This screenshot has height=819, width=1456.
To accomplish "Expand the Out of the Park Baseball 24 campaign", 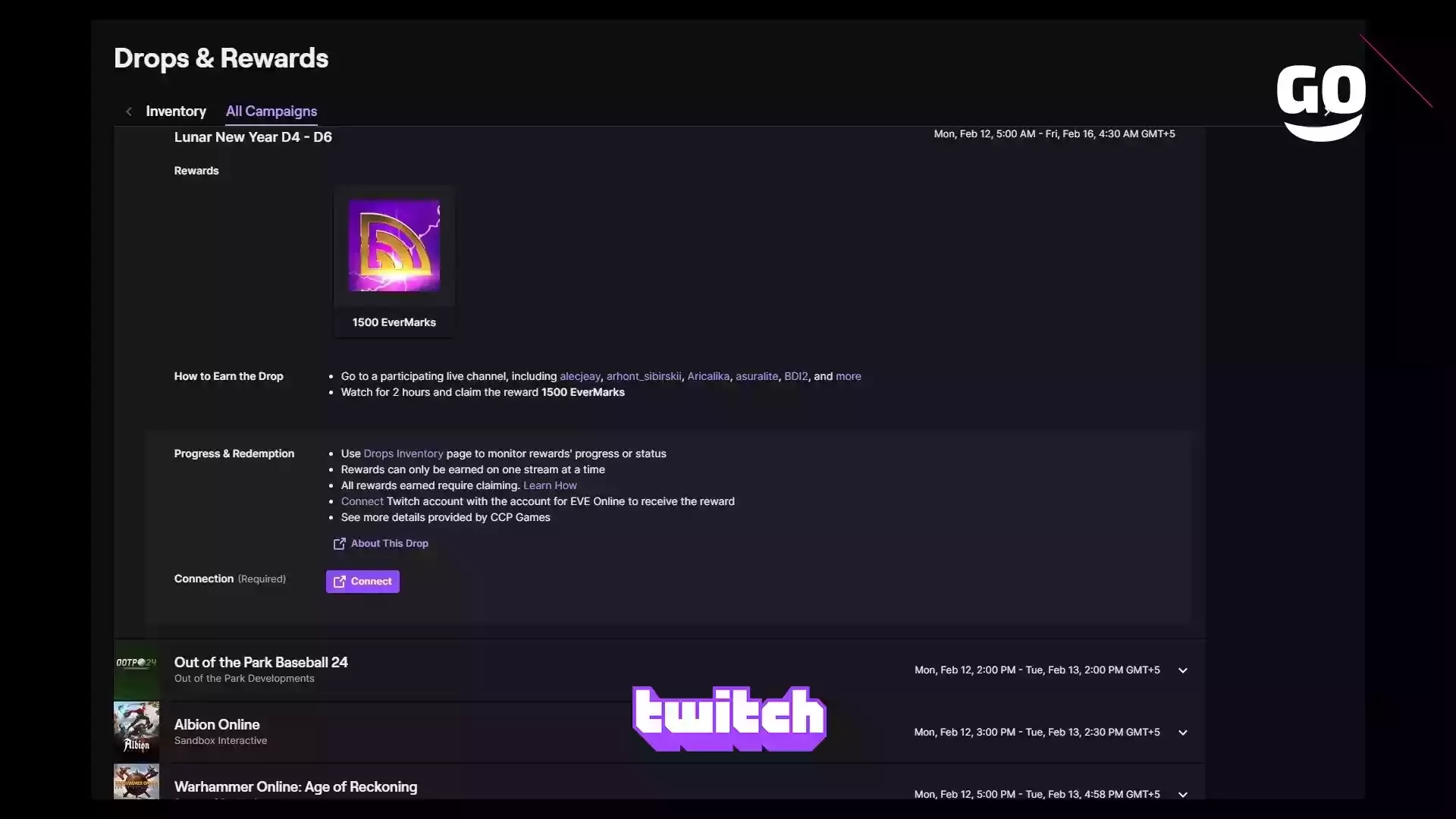I will pos(1182,670).
